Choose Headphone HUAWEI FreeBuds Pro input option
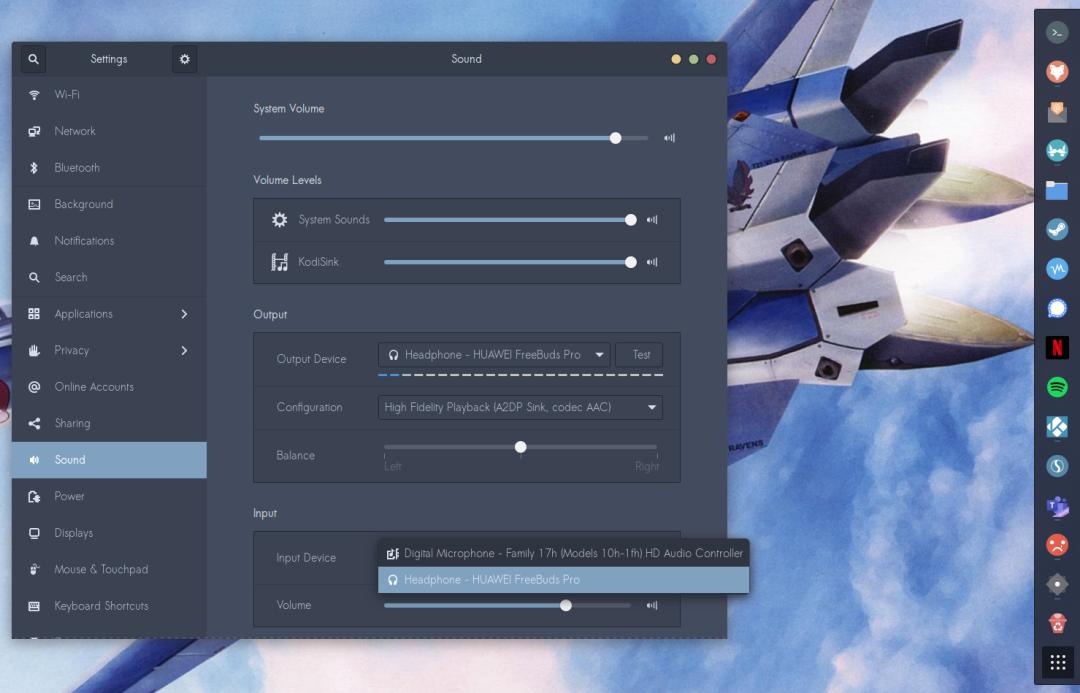The height and width of the screenshot is (693, 1080). click(x=563, y=580)
